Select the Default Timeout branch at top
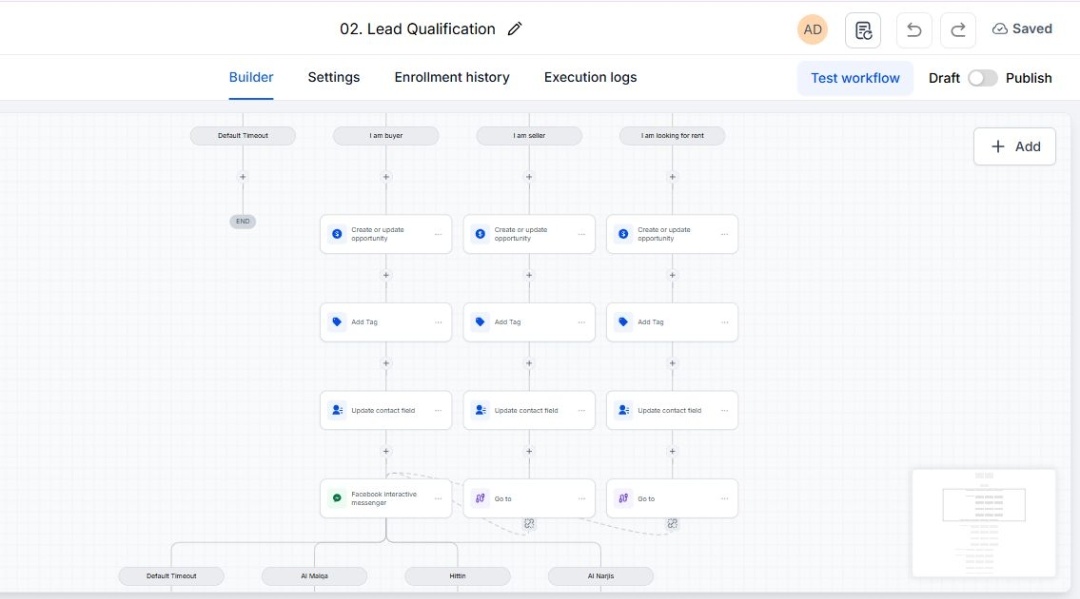This screenshot has height=599, width=1080. point(242,136)
